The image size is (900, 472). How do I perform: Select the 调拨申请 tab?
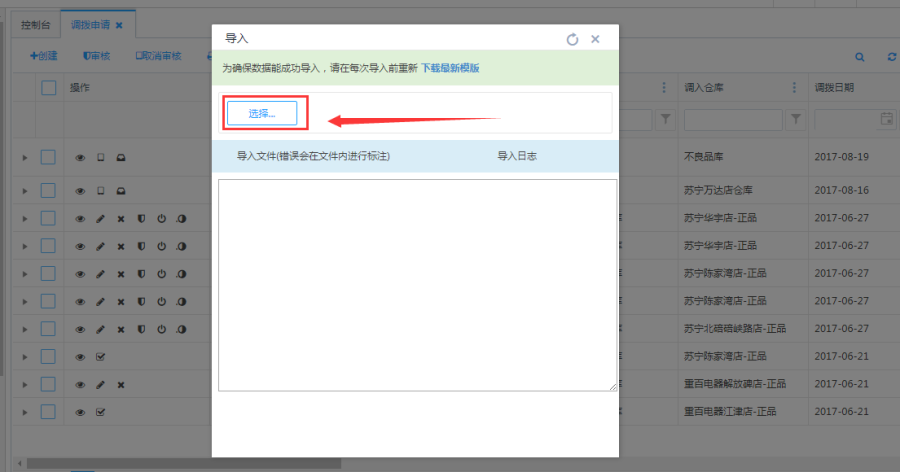pyautogui.click(x=90, y=24)
